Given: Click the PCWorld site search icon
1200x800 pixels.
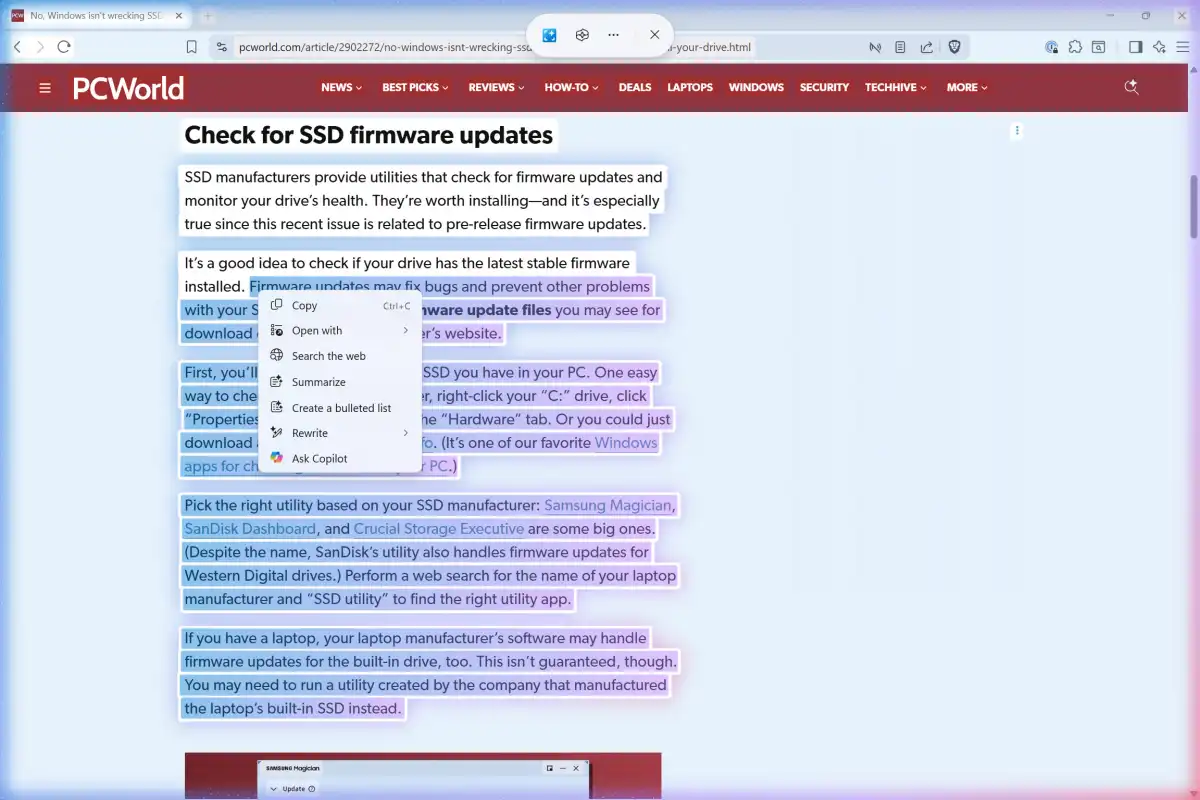Looking at the screenshot, I should (x=1132, y=87).
